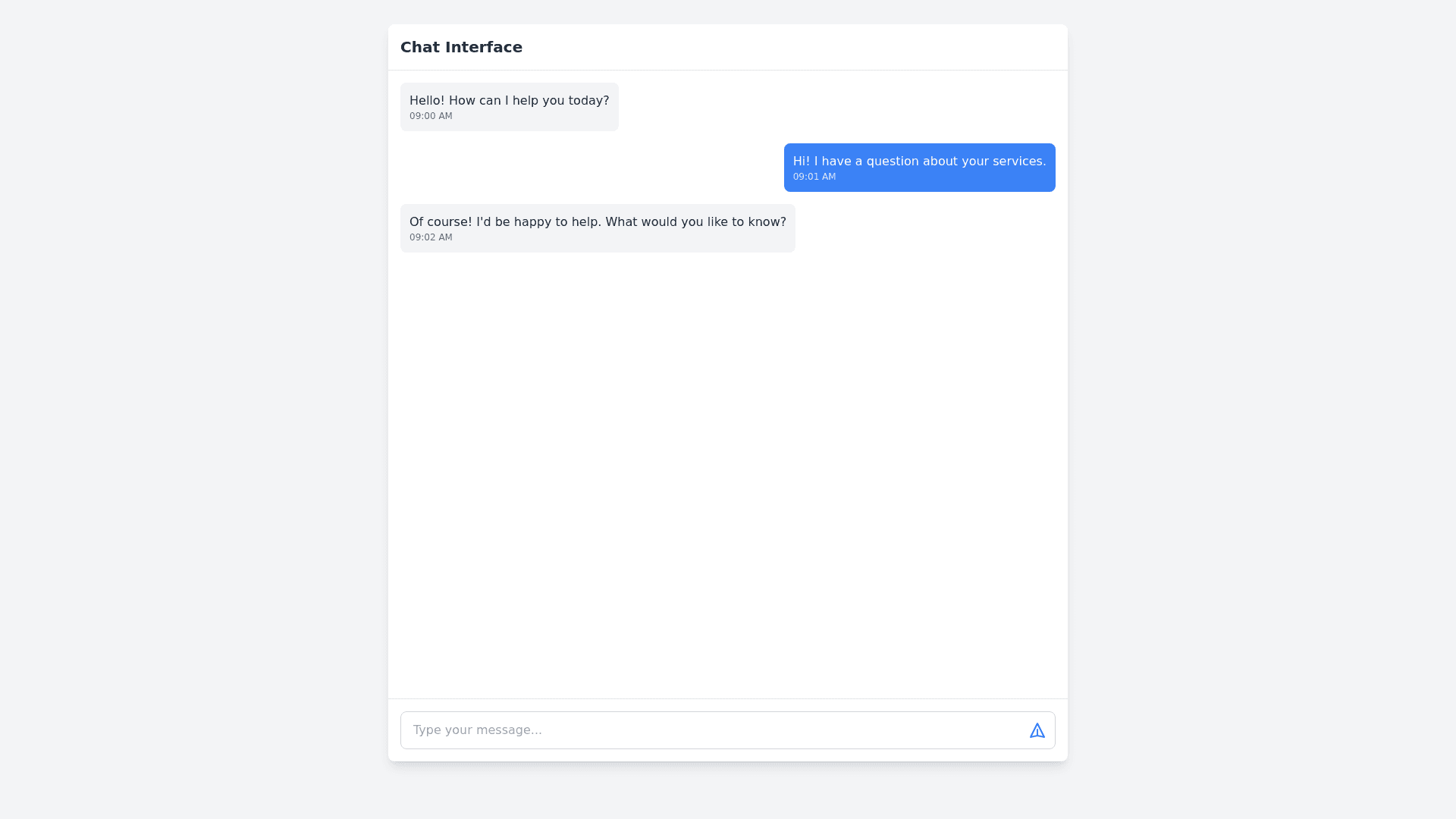The width and height of the screenshot is (1456, 819).
Task: Click the word "today?" in the first bubble
Action: (x=588, y=101)
